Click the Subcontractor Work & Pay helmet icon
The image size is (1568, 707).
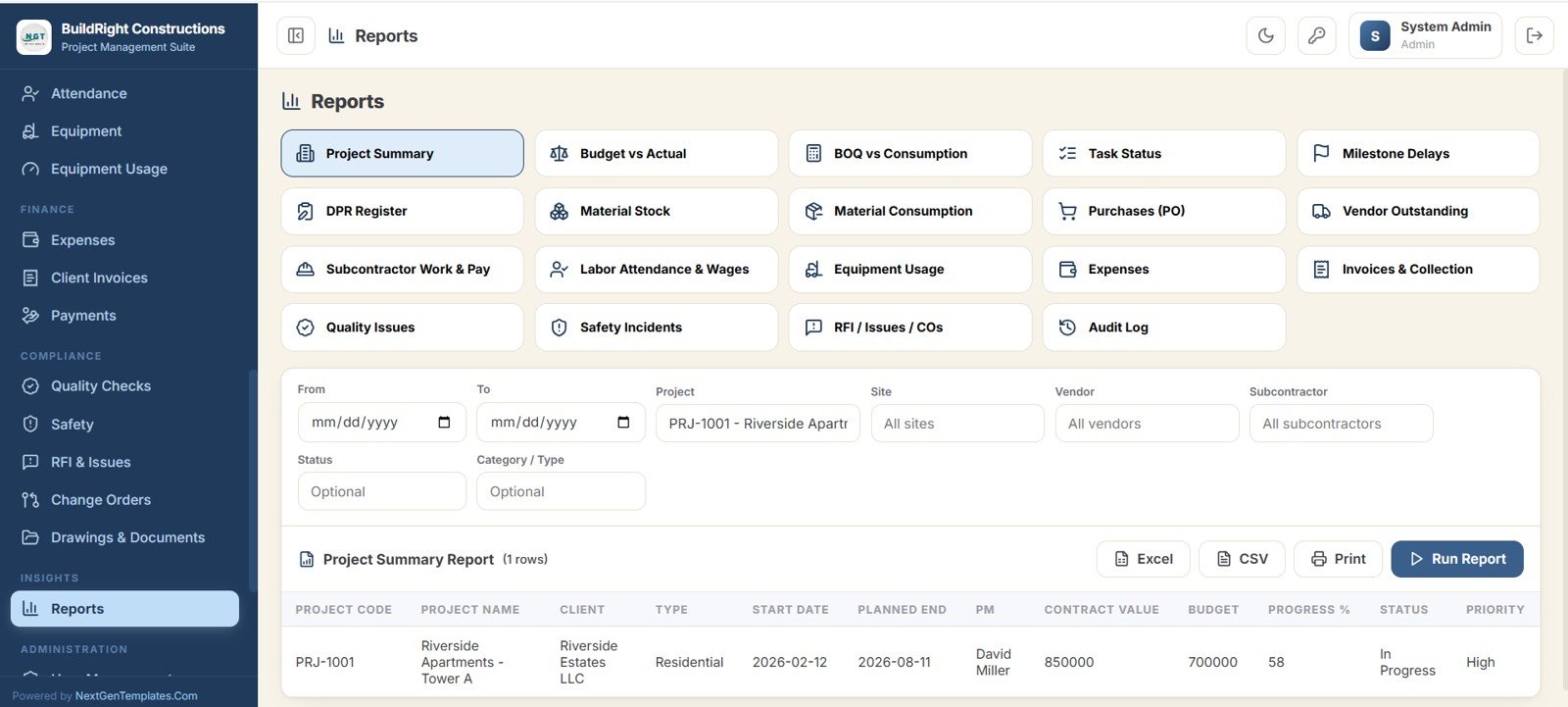click(305, 270)
